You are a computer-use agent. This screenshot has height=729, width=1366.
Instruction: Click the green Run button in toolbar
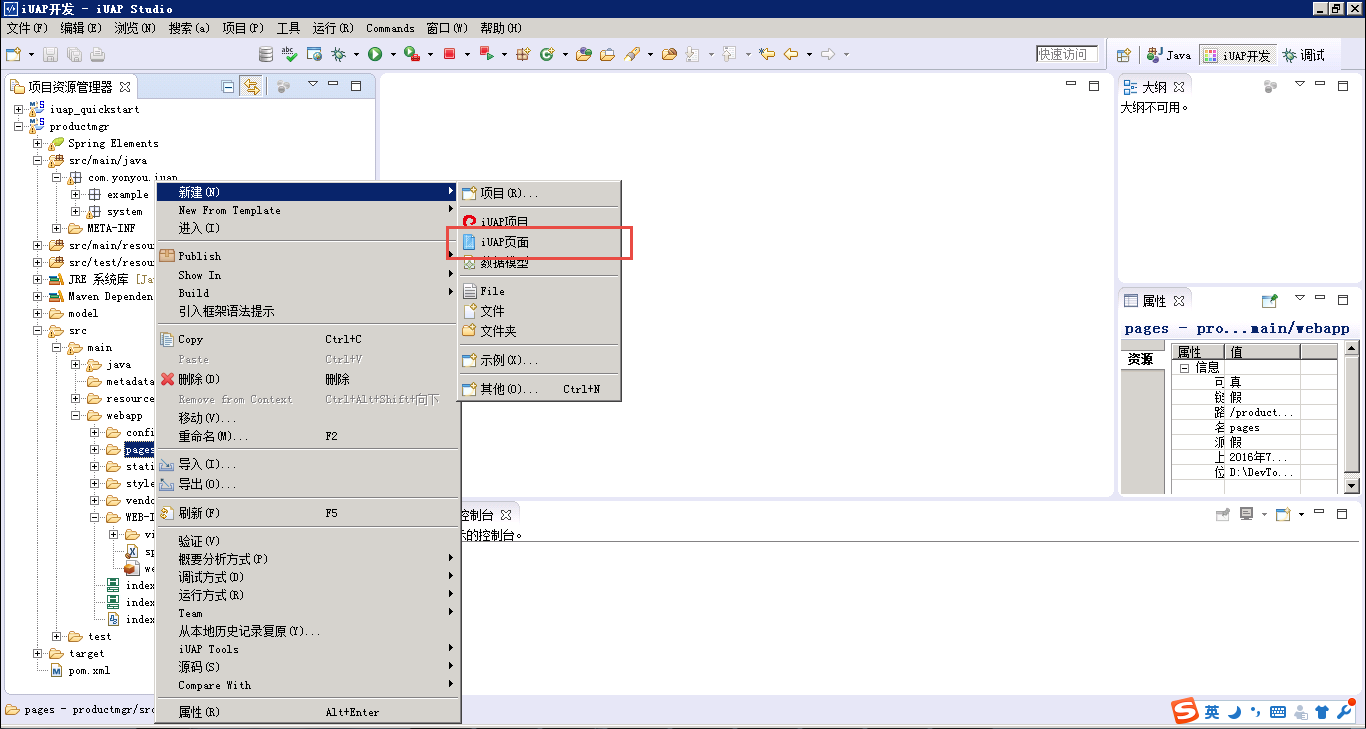(x=375, y=54)
